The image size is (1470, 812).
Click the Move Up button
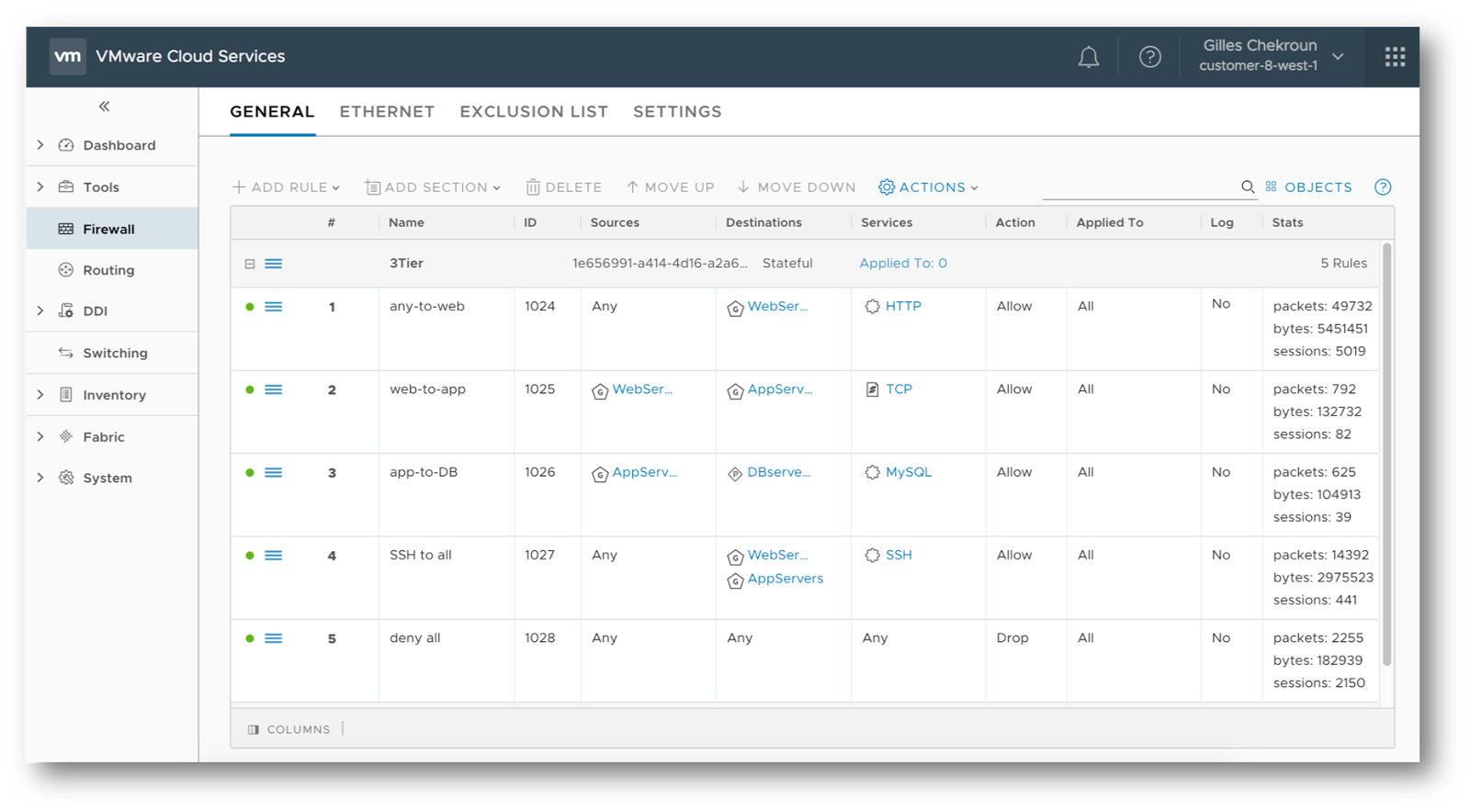[x=670, y=187]
